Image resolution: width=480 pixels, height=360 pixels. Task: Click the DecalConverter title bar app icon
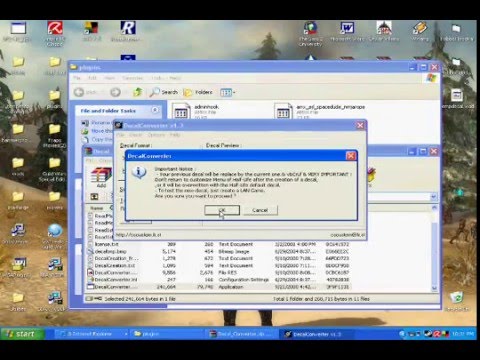[x=118, y=125]
